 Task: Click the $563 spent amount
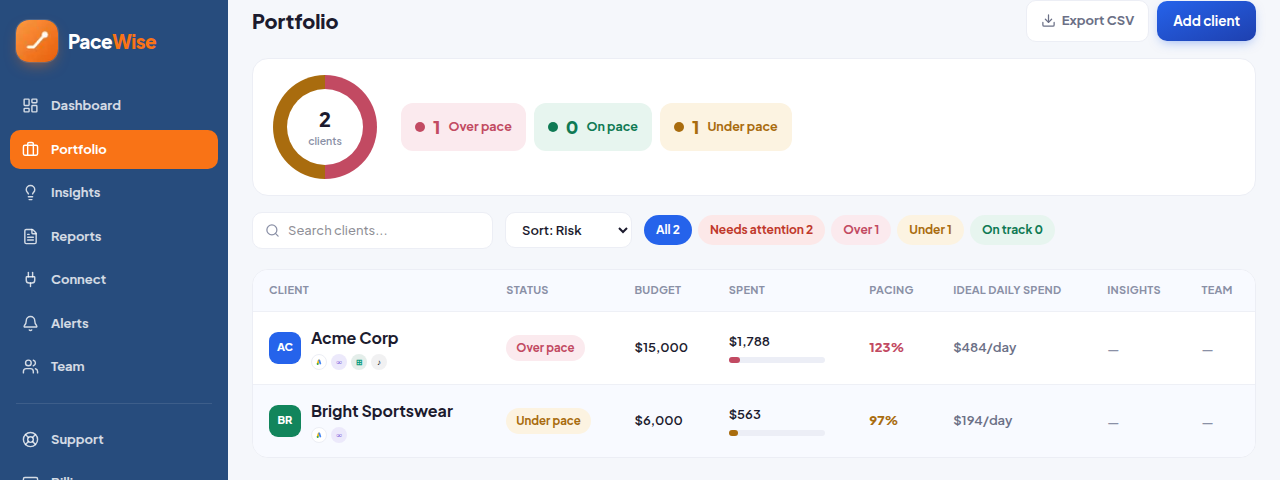pyautogui.click(x=745, y=414)
